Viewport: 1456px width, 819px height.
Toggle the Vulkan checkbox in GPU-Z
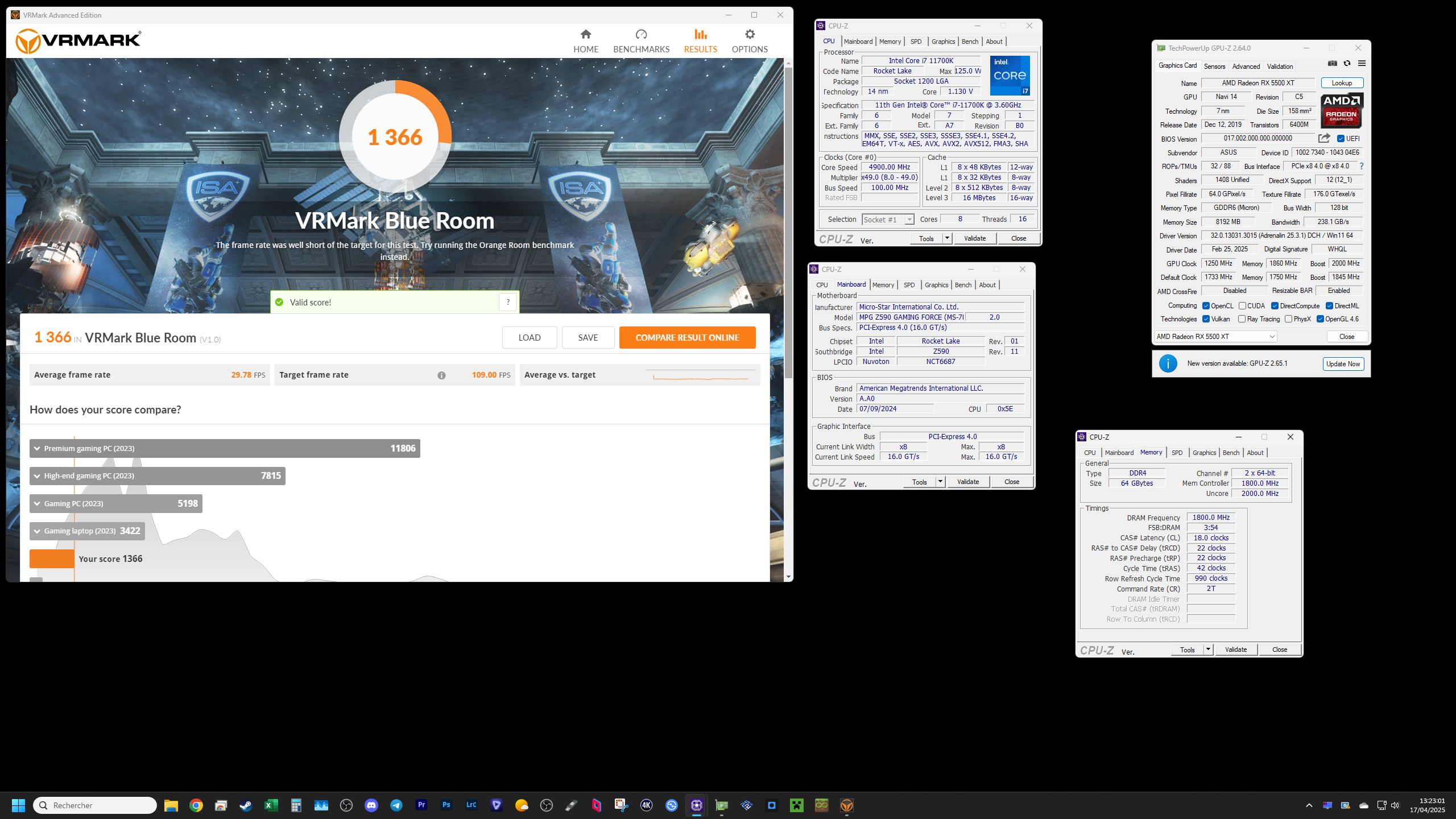[1206, 319]
